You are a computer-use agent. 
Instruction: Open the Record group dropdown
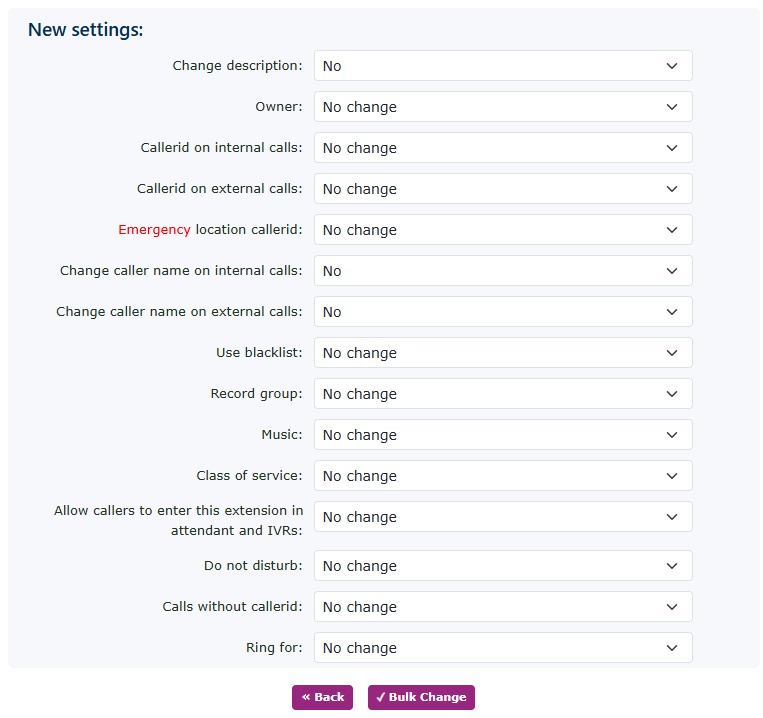[x=502, y=394]
